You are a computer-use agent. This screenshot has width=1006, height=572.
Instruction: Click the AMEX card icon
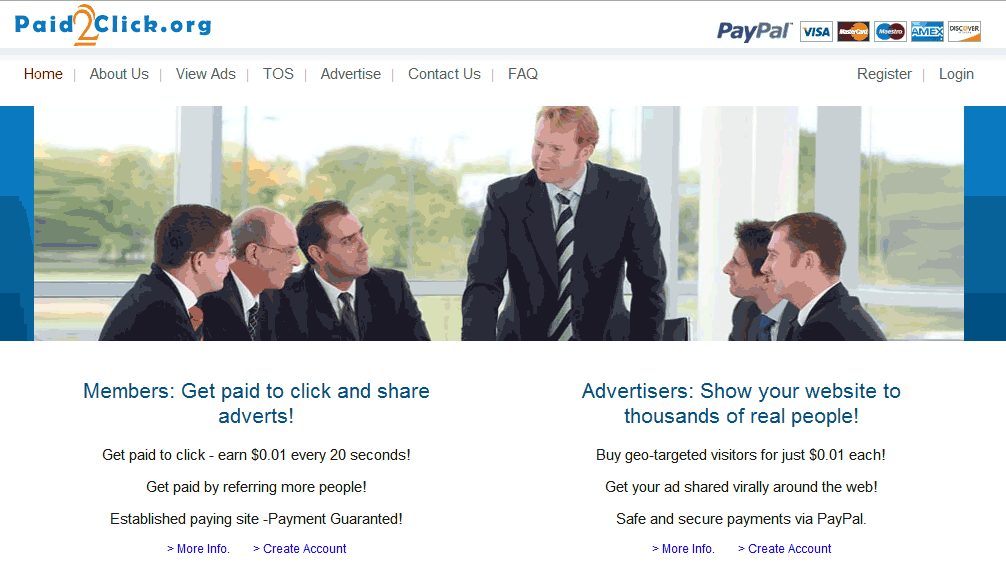point(927,31)
